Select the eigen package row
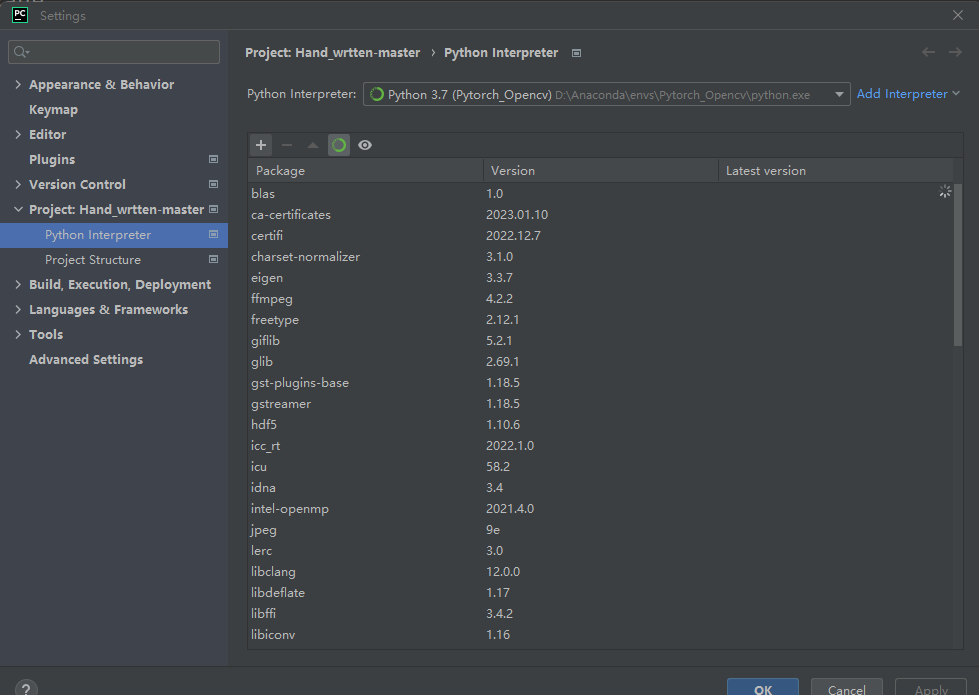 pyautogui.click(x=600, y=278)
